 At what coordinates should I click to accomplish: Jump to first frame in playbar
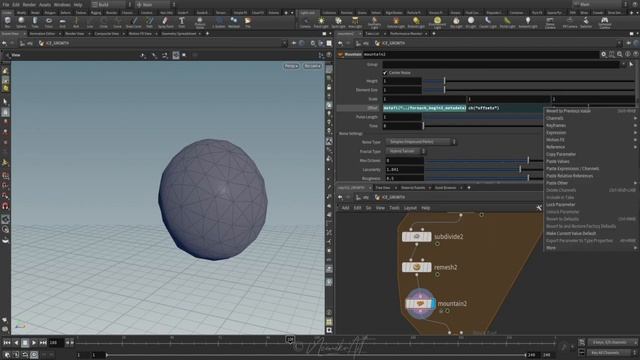pyautogui.click(x=7, y=343)
